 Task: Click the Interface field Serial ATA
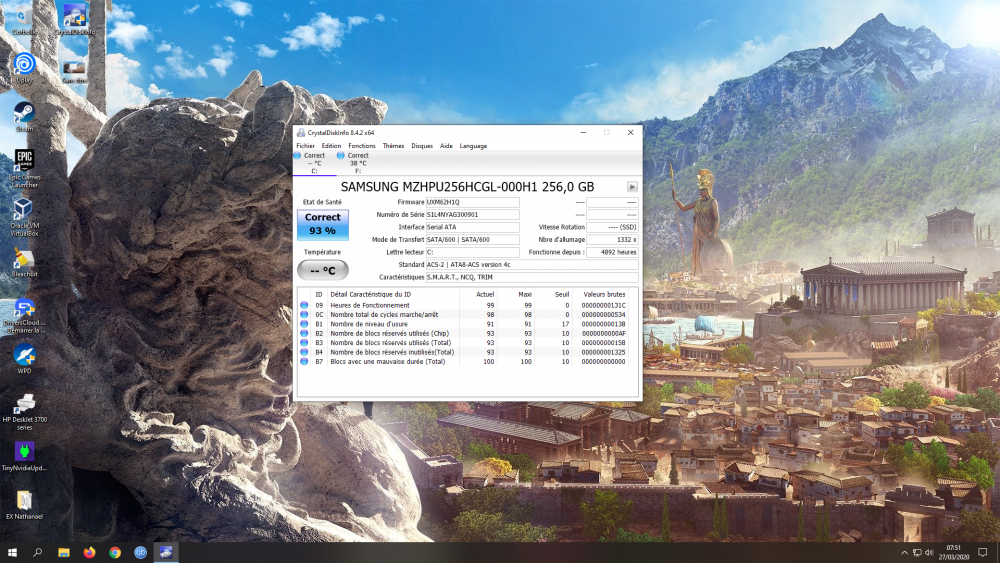point(473,227)
